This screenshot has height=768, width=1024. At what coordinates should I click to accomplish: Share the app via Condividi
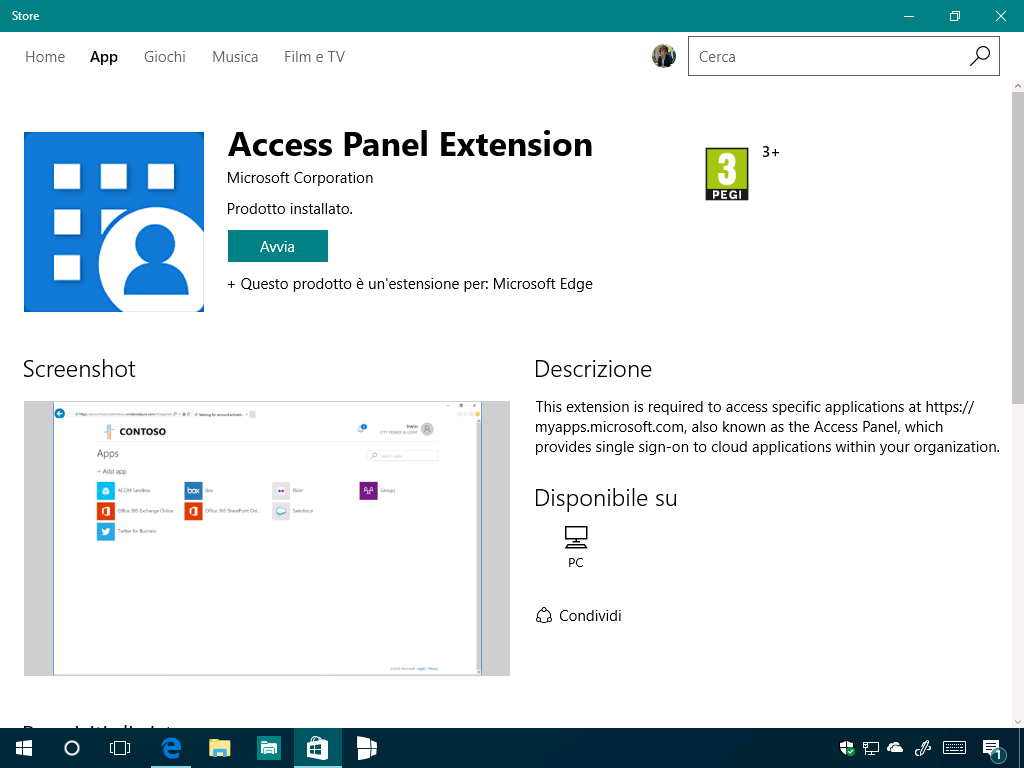[578, 616]
